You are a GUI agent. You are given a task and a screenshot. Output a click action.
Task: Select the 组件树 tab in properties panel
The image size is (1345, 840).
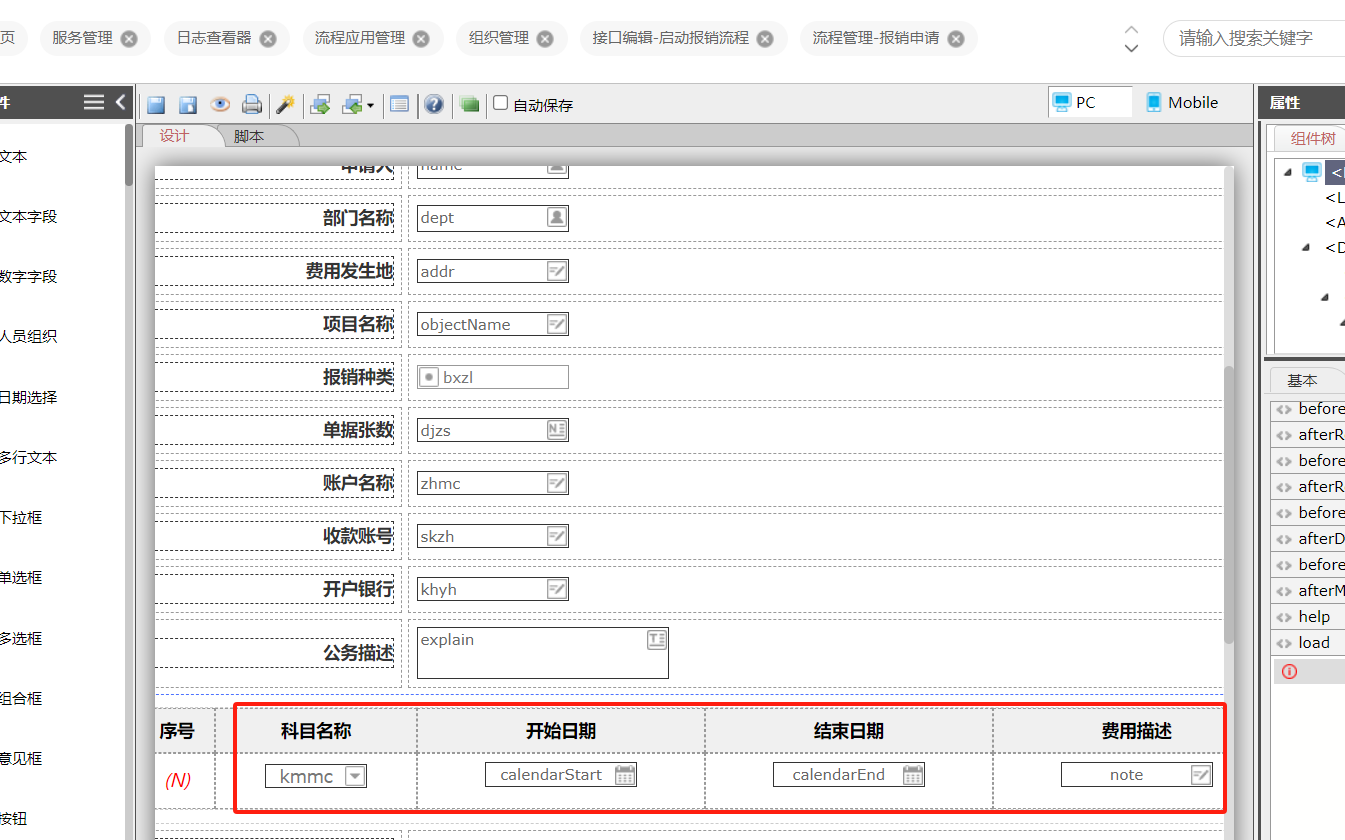(1312, 139)
